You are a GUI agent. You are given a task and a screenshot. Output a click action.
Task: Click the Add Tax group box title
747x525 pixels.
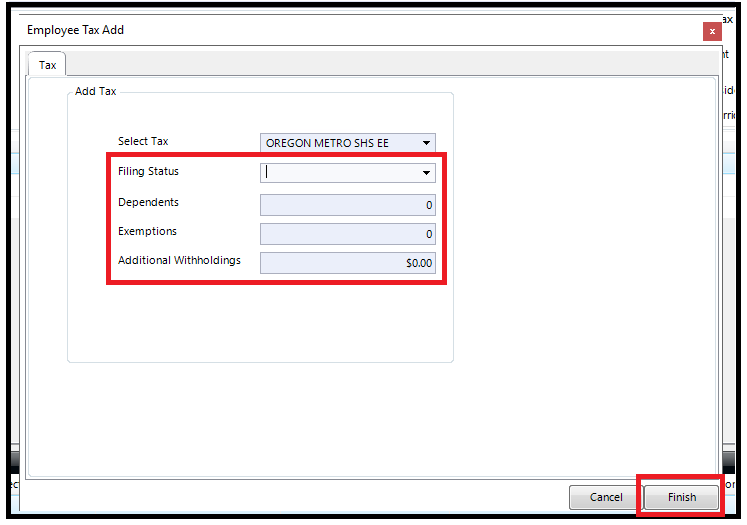pyautogui.click(x=95, y=91)
